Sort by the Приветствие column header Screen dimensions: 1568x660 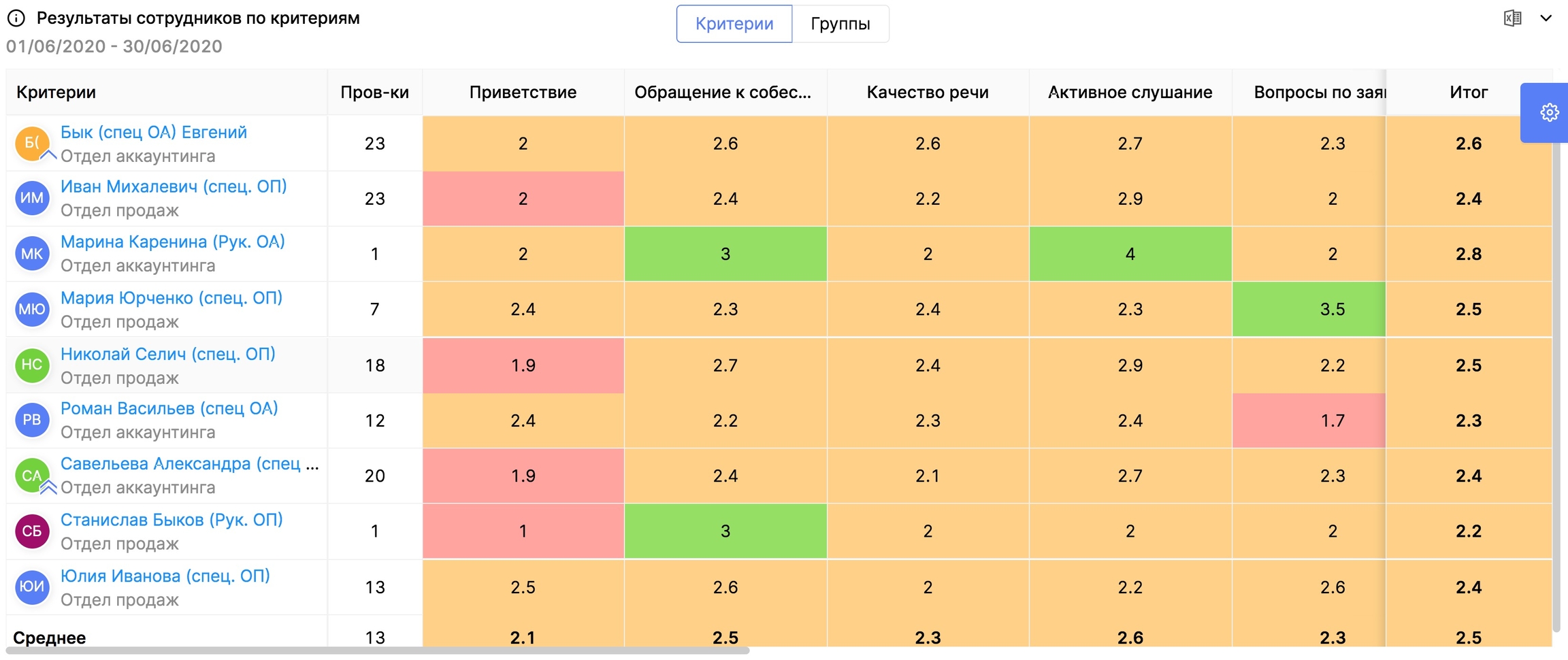[523, 93]
